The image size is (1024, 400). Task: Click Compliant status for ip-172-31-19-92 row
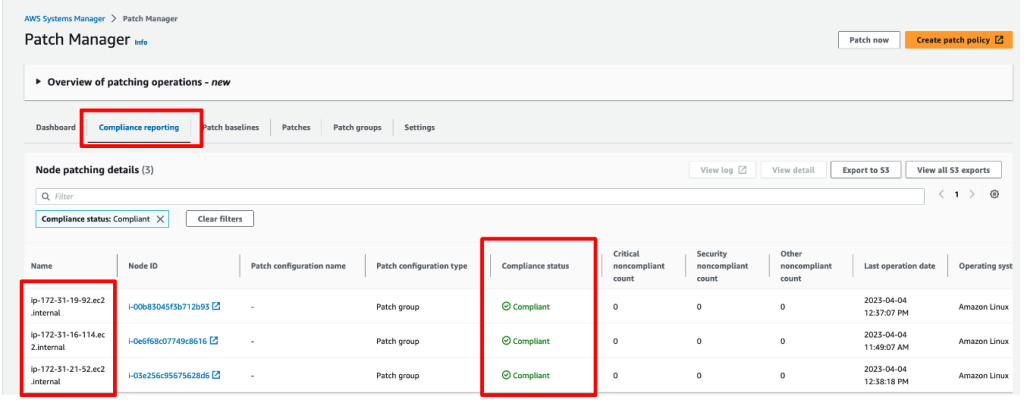click(x=526, y=306)
